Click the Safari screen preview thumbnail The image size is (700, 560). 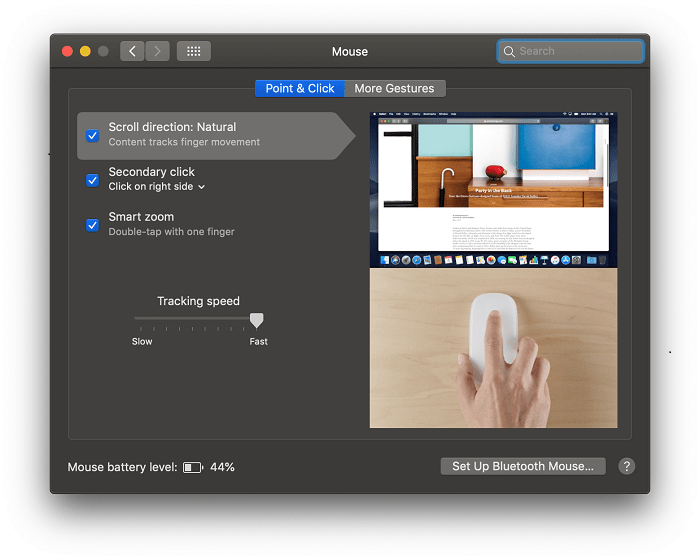coord(493,190)
